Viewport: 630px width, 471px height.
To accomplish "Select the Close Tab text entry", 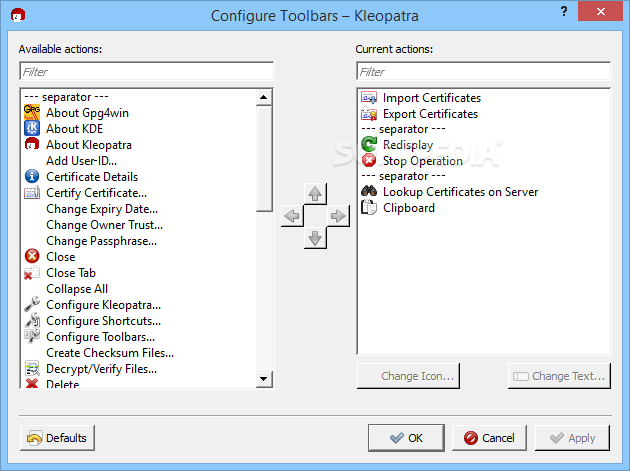I will [x=71, y=273].
